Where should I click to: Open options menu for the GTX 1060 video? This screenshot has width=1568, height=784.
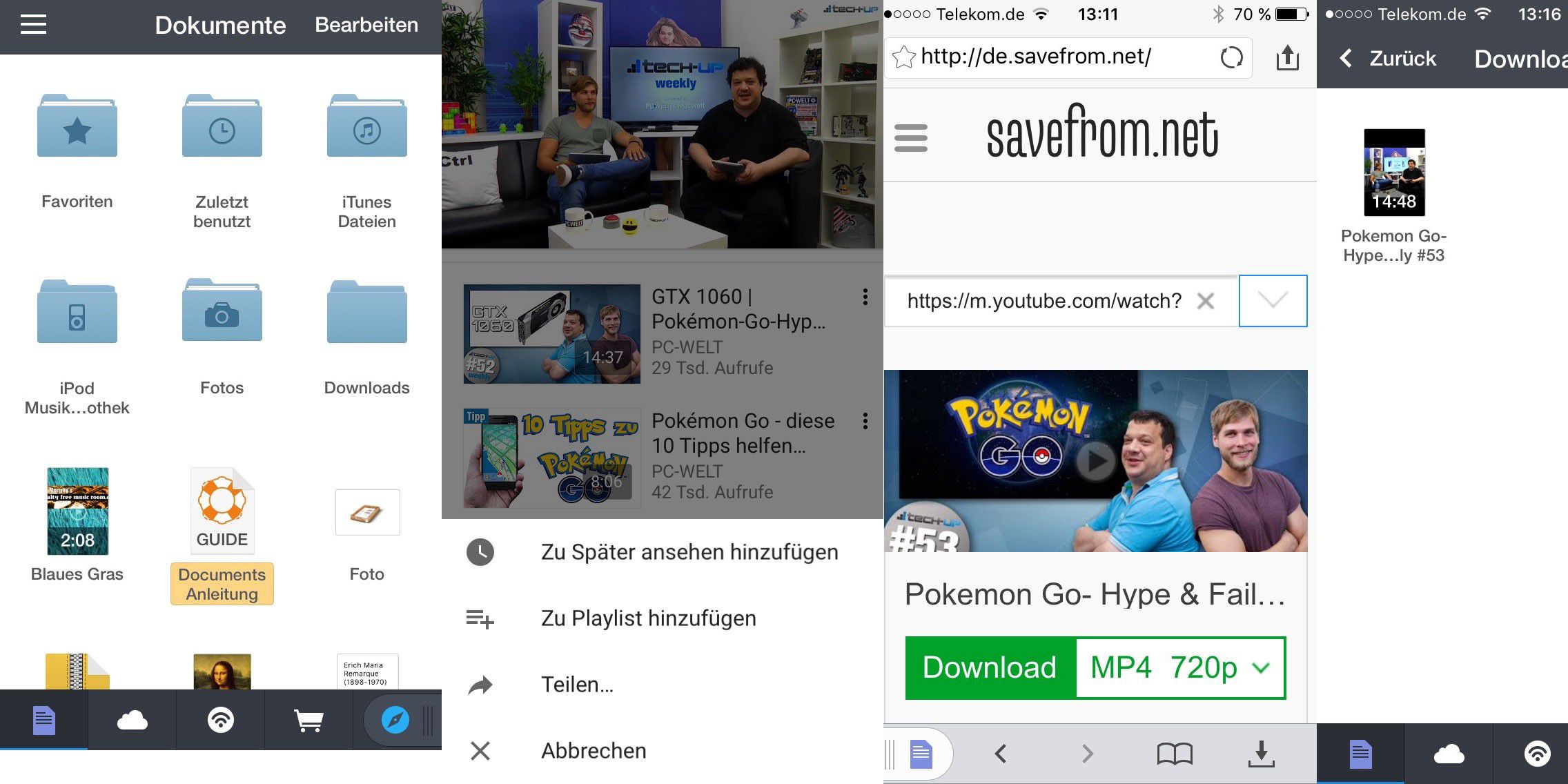coord(864,297)
